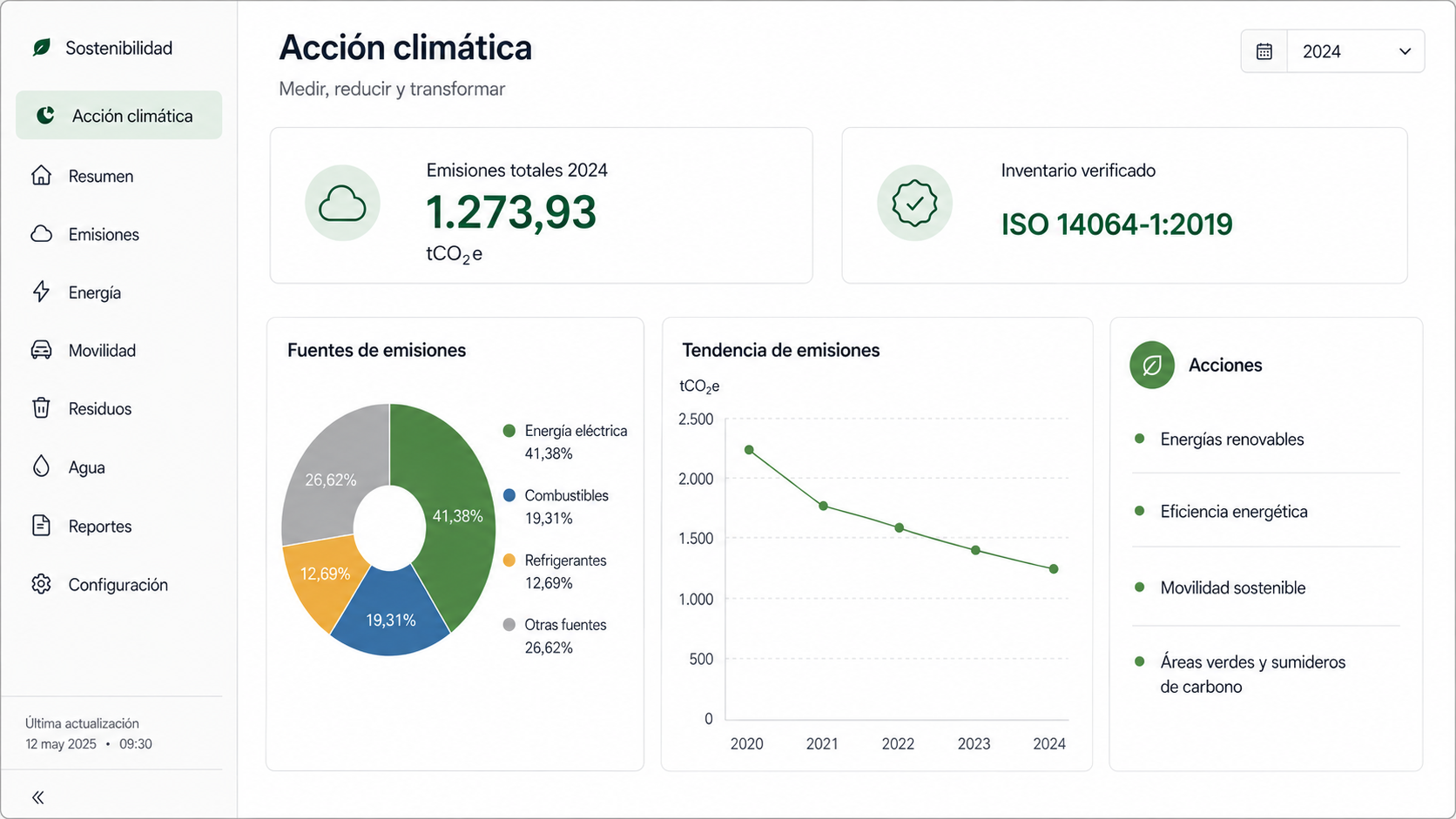The image size is (1456, 819).
Task: Open Residuos via the trash bin icon
Action: coord(41,408)
